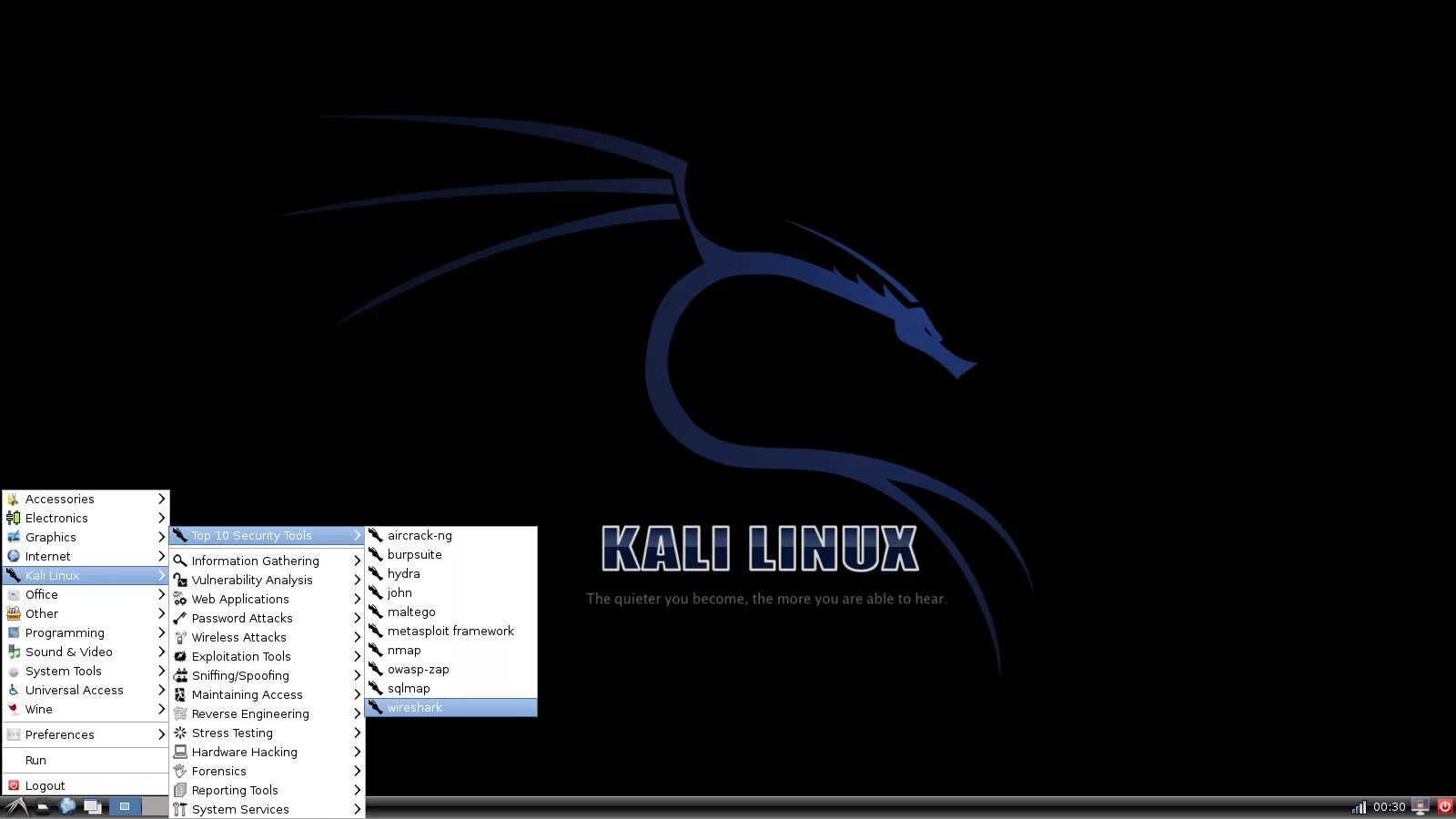Switch to the highlighted workspace in pager
The height and width of the screenshot is (819, 1456).
click(x=125, y=806)
